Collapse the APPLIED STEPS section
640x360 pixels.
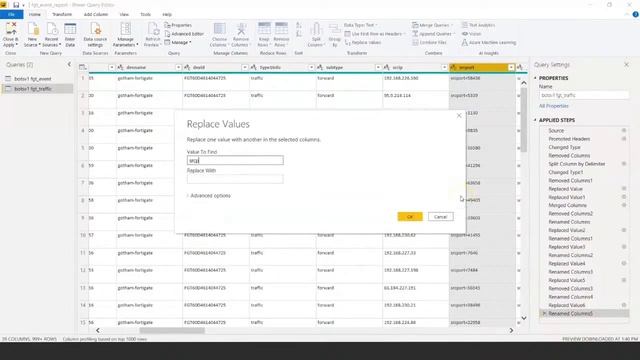tap(535, 120)
